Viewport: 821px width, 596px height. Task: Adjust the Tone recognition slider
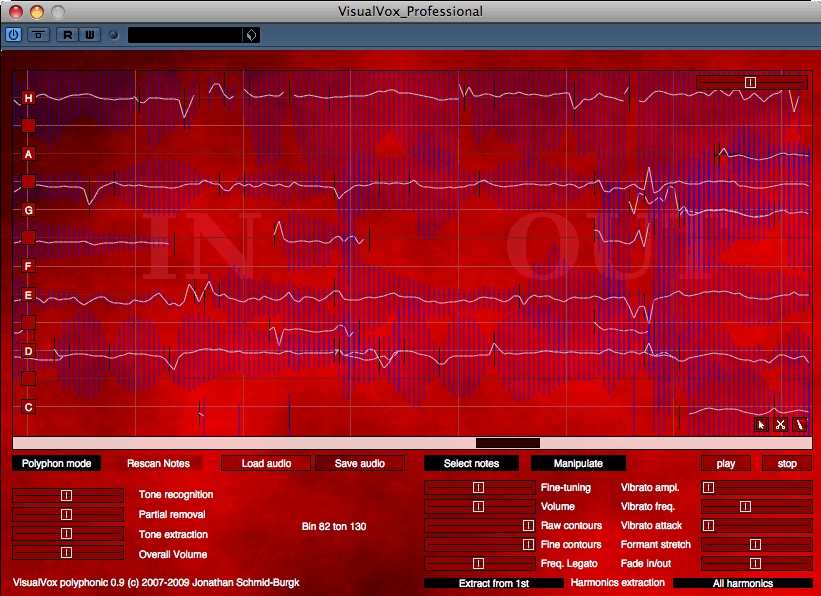[68, 495]
